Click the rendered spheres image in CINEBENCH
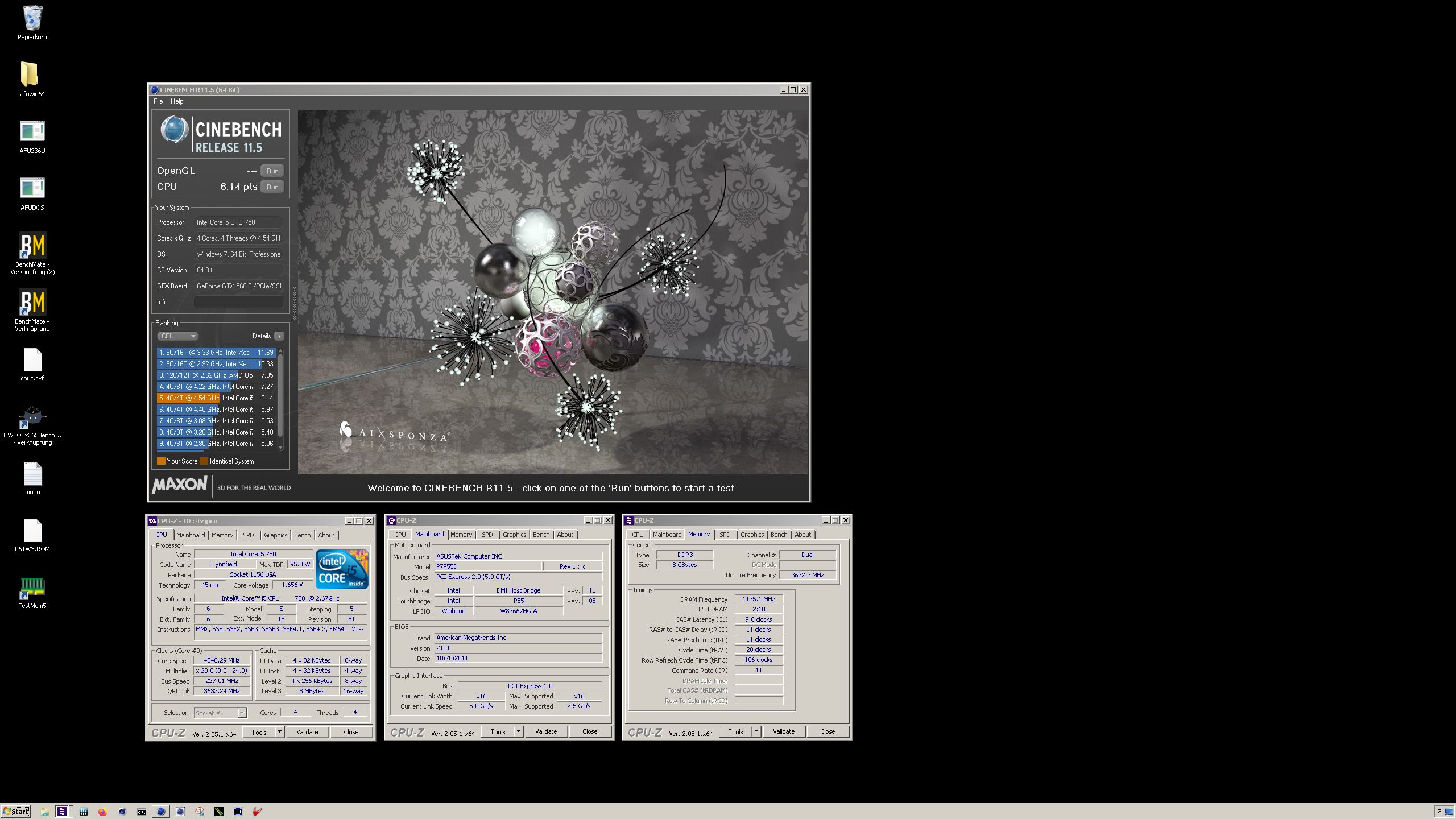Image resolution: width=1456 pixels, height=819 pixels. (x=553, y=292)
